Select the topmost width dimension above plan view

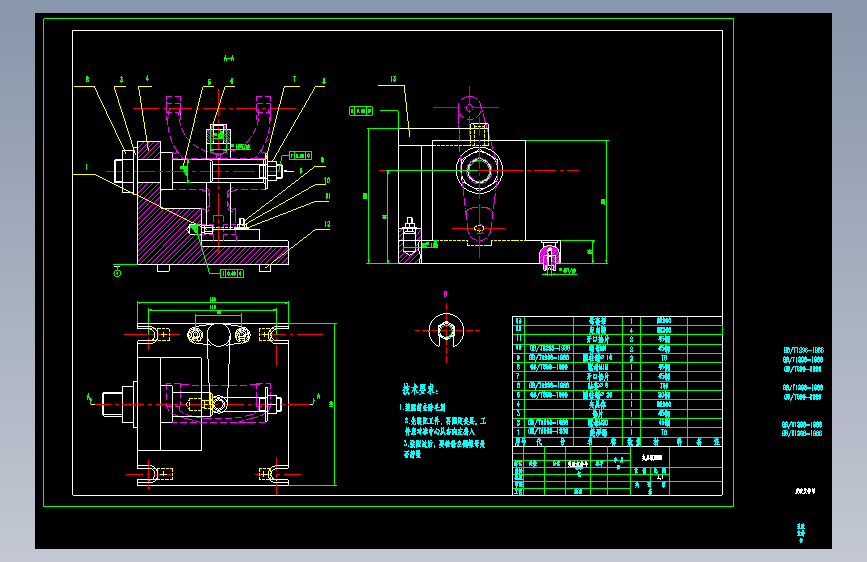point(213,302)
